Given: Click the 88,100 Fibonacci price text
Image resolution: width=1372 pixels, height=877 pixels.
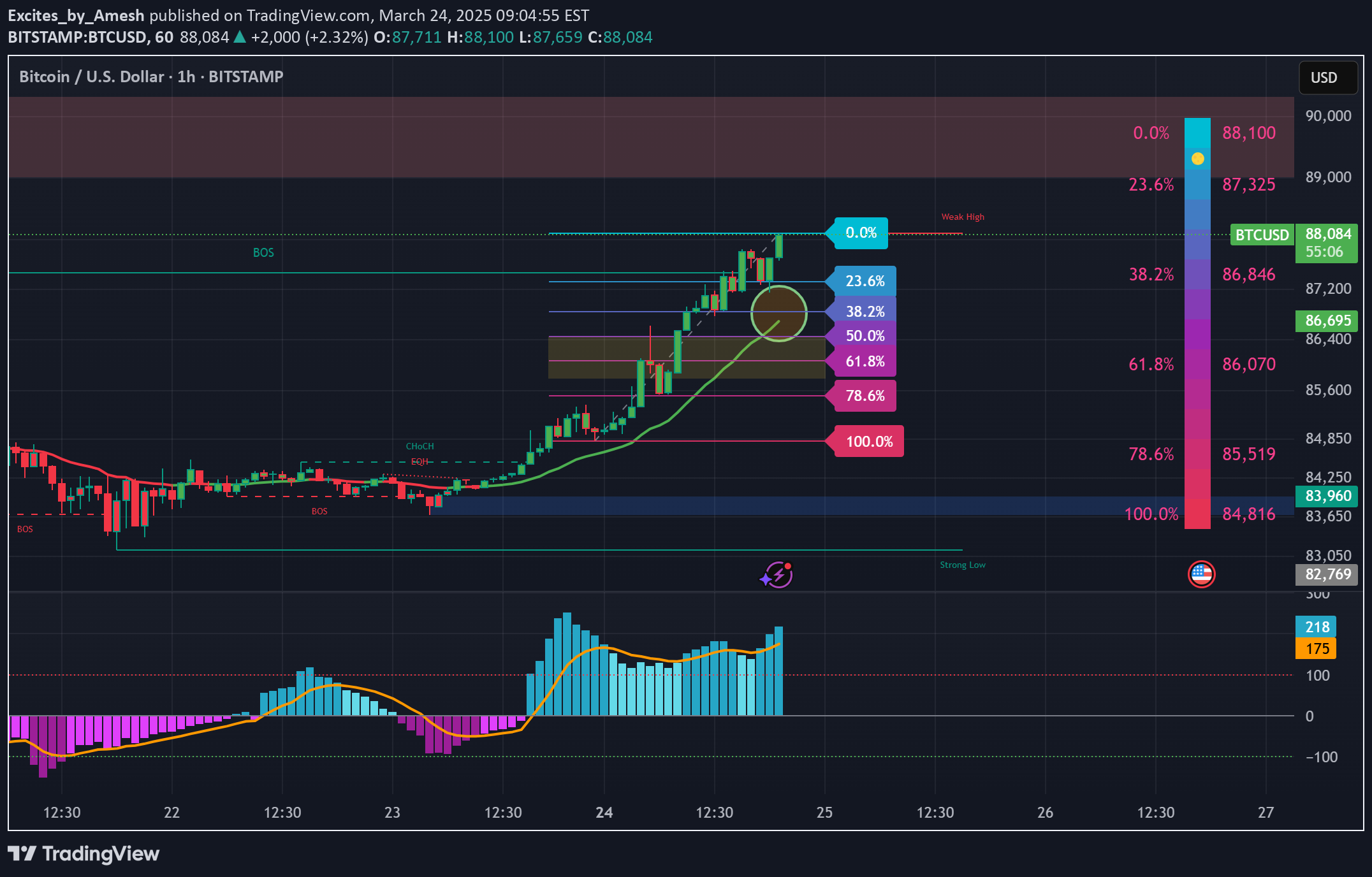Looking at the screenshot, I should click(x=1249, y=133).
